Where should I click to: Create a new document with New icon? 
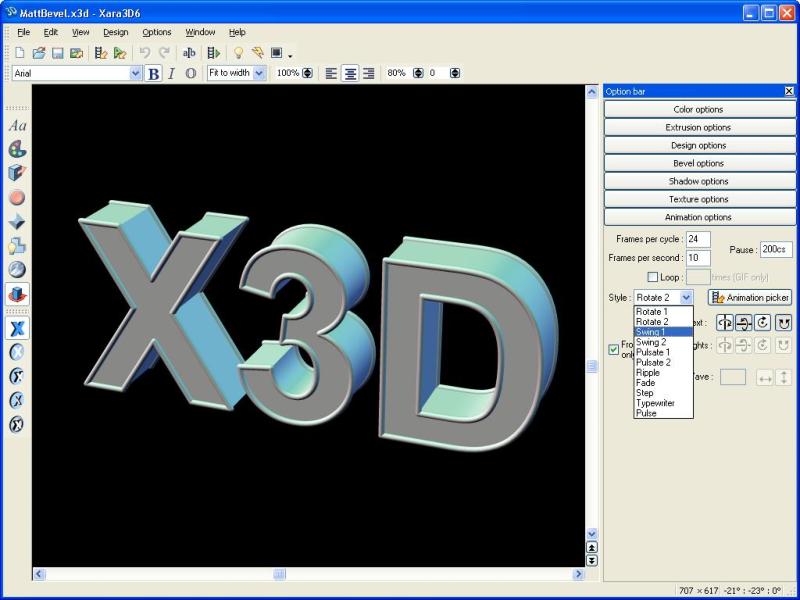tap(19, 53)
